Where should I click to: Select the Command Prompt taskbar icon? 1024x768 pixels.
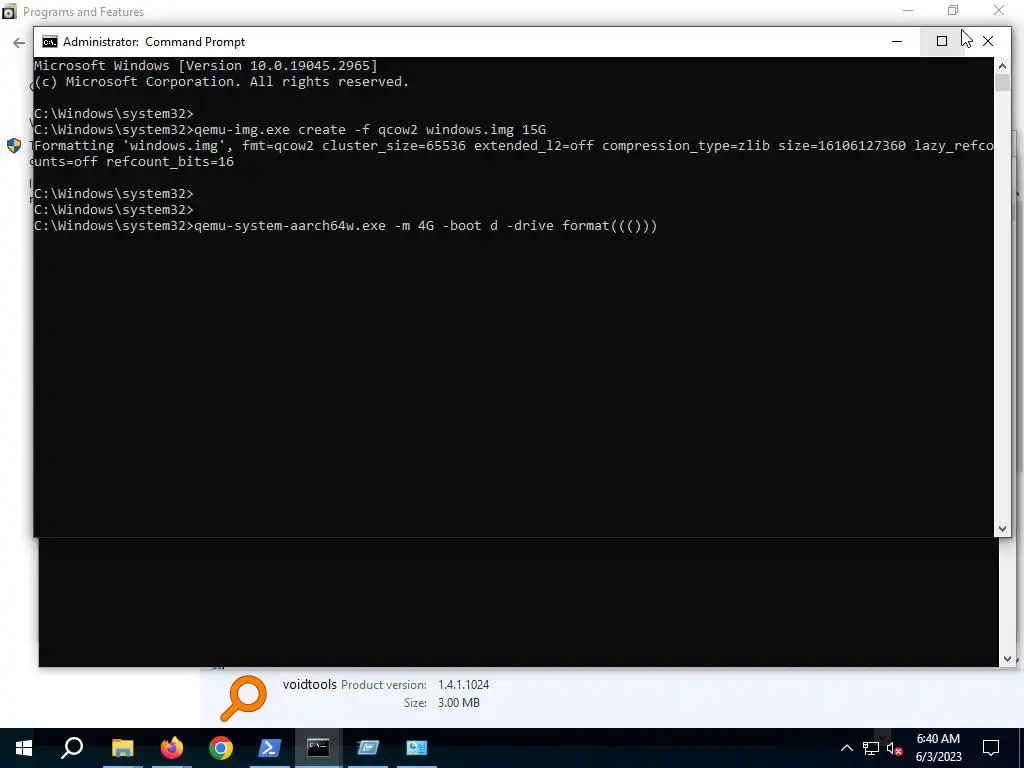click(x=319, y=748)
